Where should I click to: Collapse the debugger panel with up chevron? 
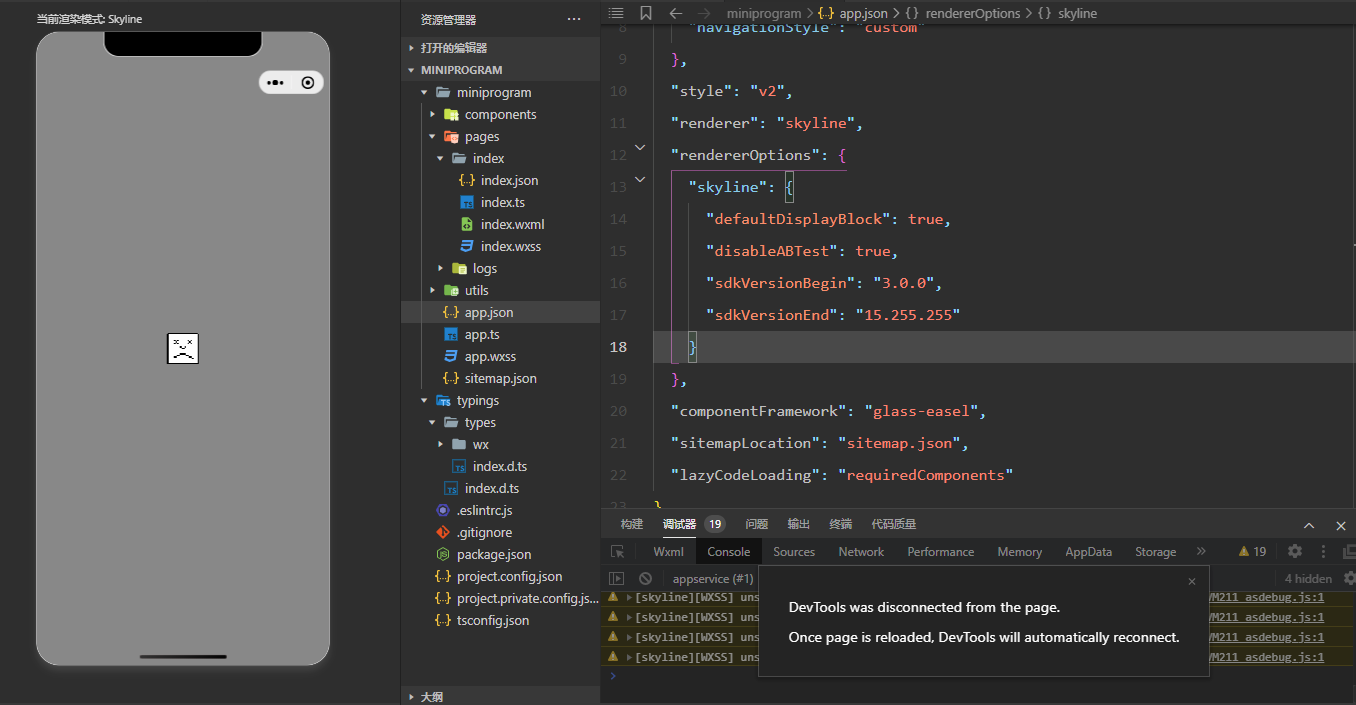click(1309, 525)
